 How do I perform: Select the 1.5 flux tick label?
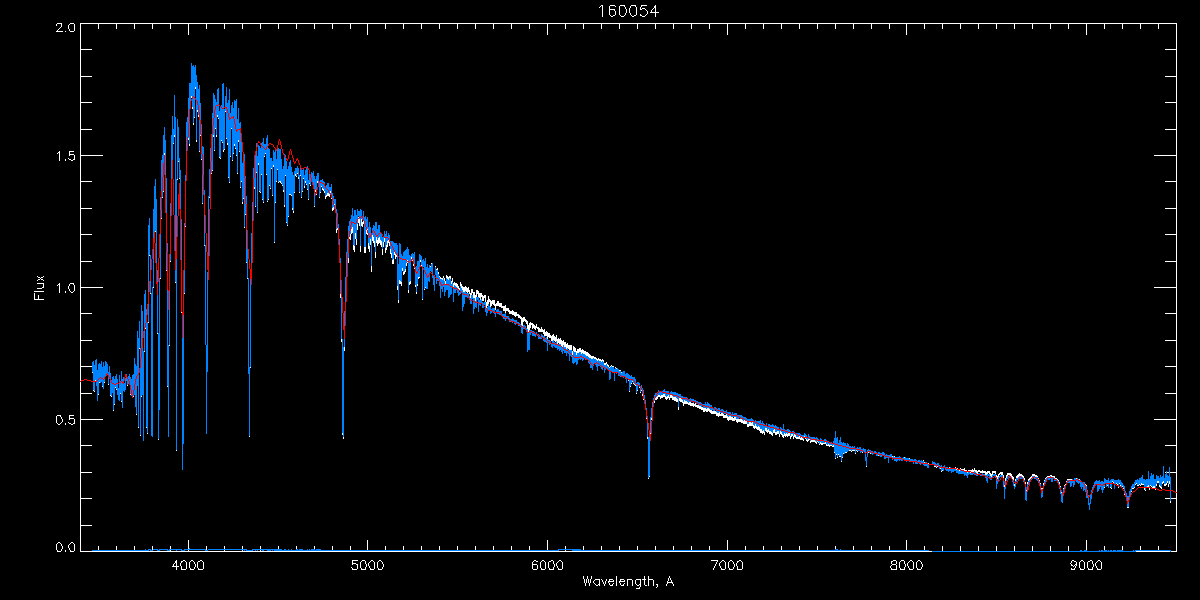click(65, 157)
